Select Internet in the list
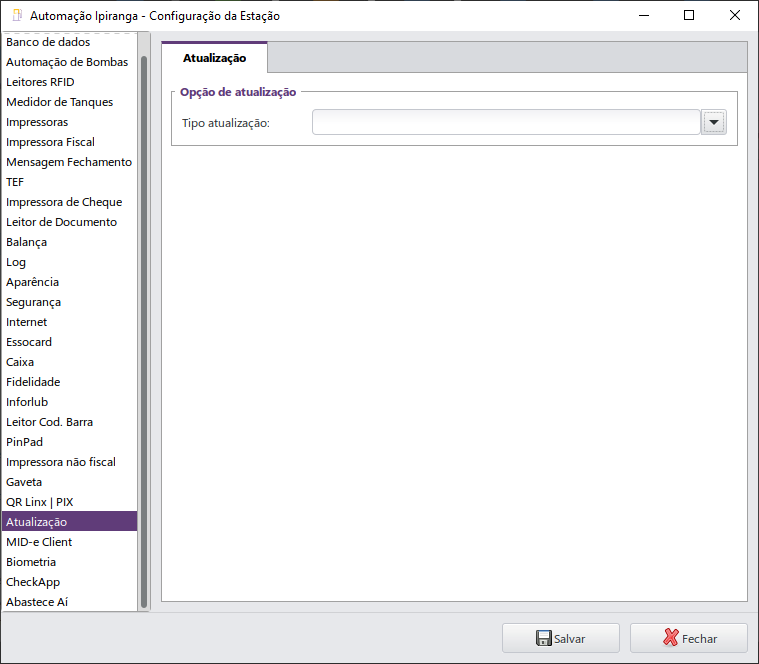Image resolution: width=759 pixels, height=664 pixels. coord(70,322)
